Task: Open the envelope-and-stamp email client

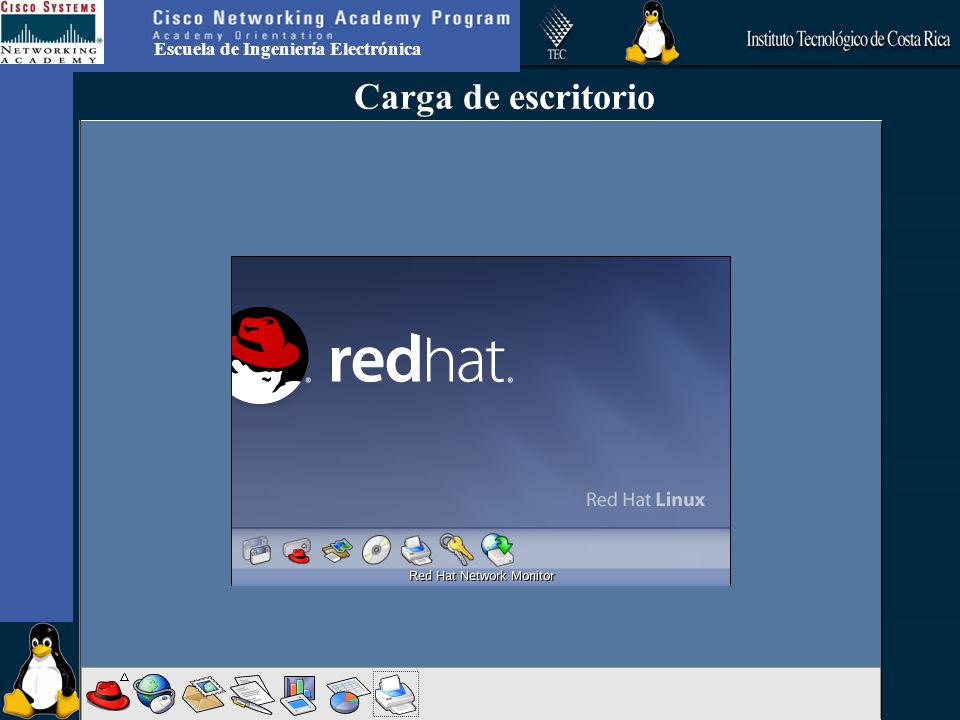Action: click(203, 694)
